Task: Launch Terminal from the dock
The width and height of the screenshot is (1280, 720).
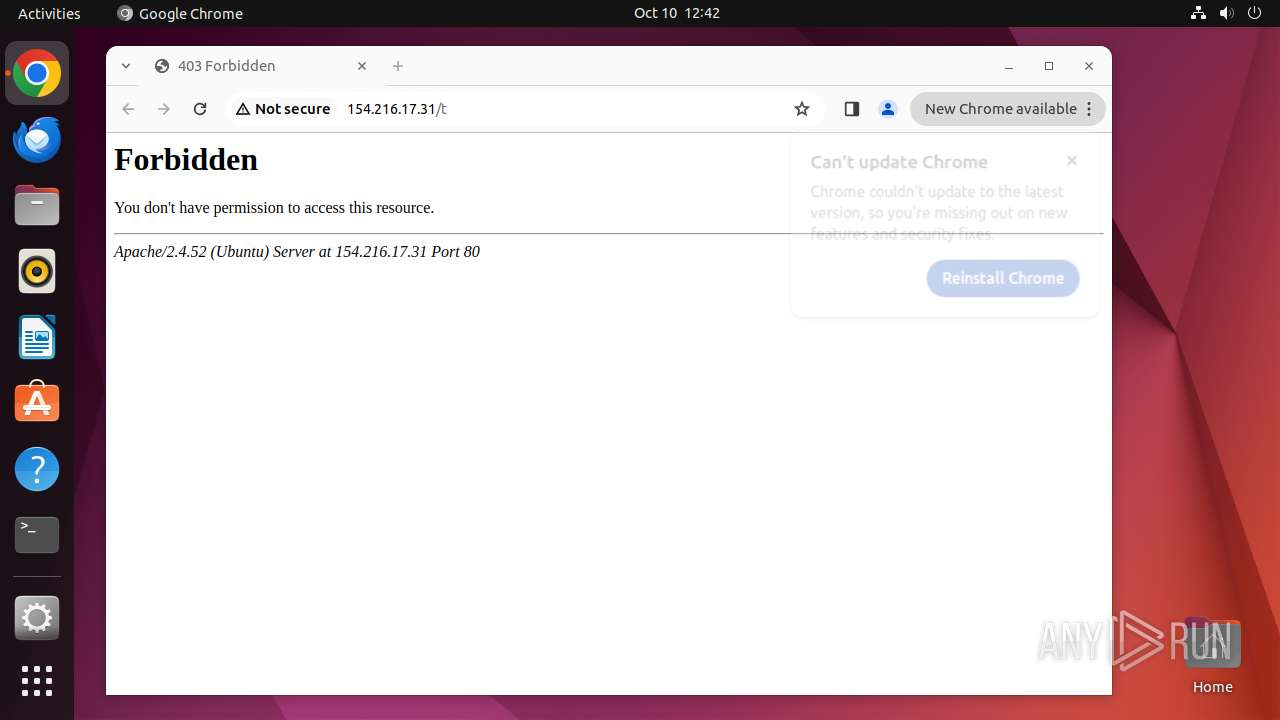Action: (x=37, y=535)
